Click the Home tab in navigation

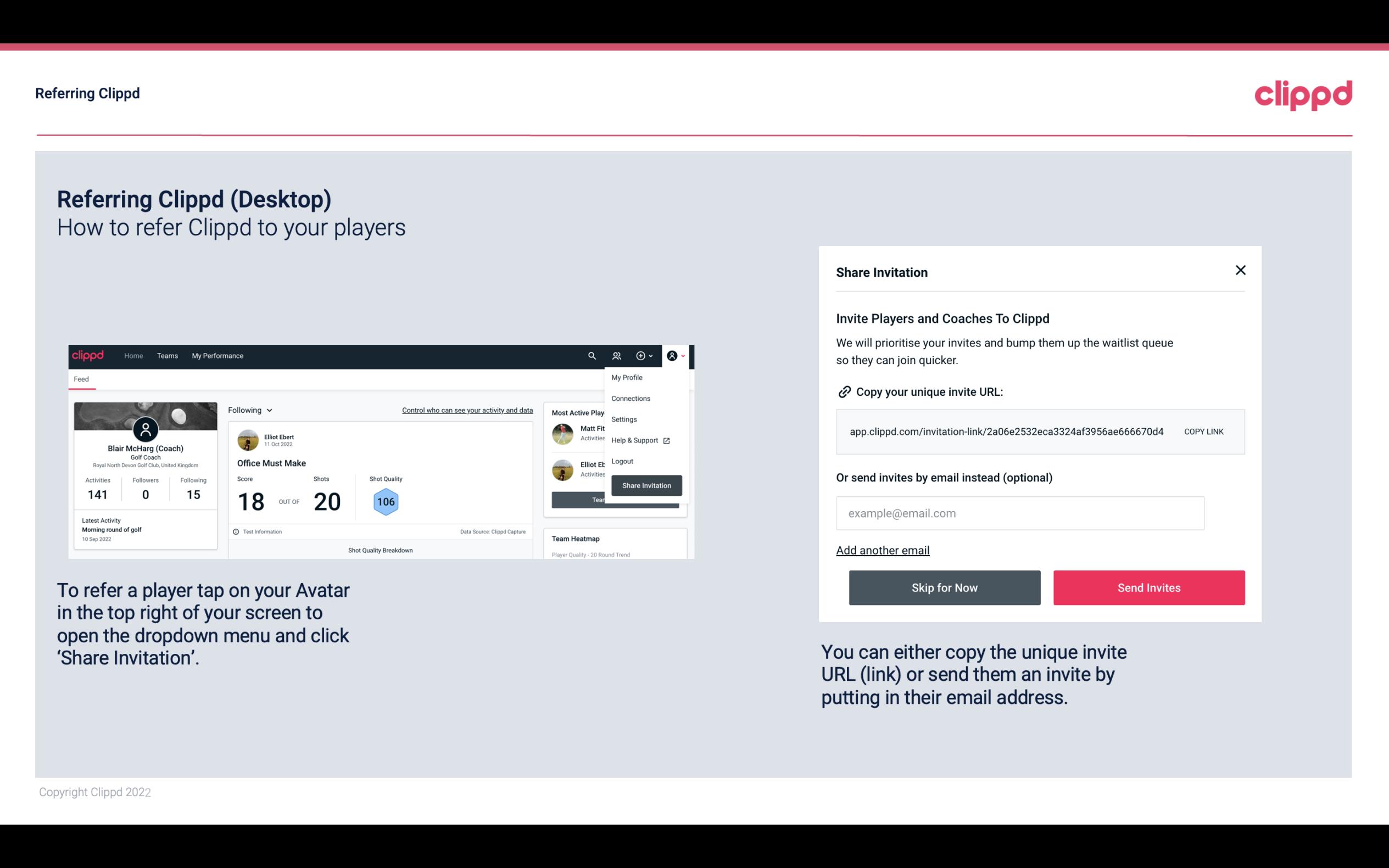click(x=132, y=355)
